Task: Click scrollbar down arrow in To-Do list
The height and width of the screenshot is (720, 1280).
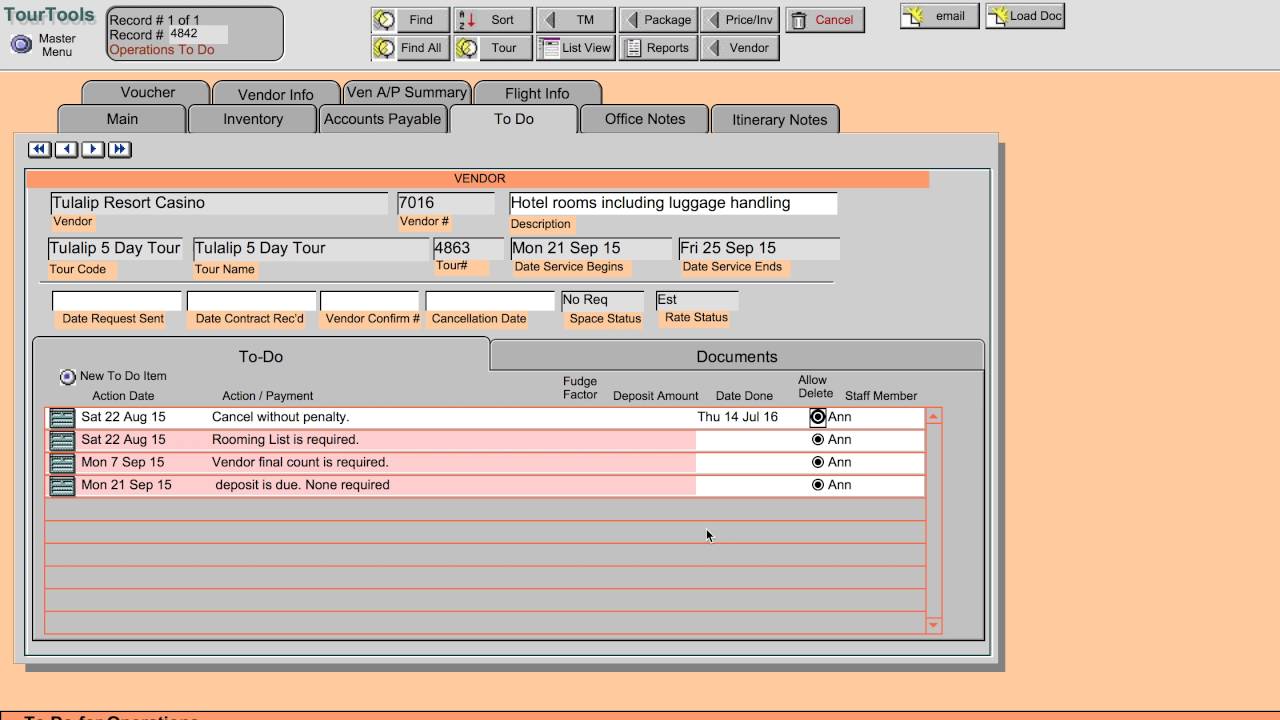Action: coord(933,625)
